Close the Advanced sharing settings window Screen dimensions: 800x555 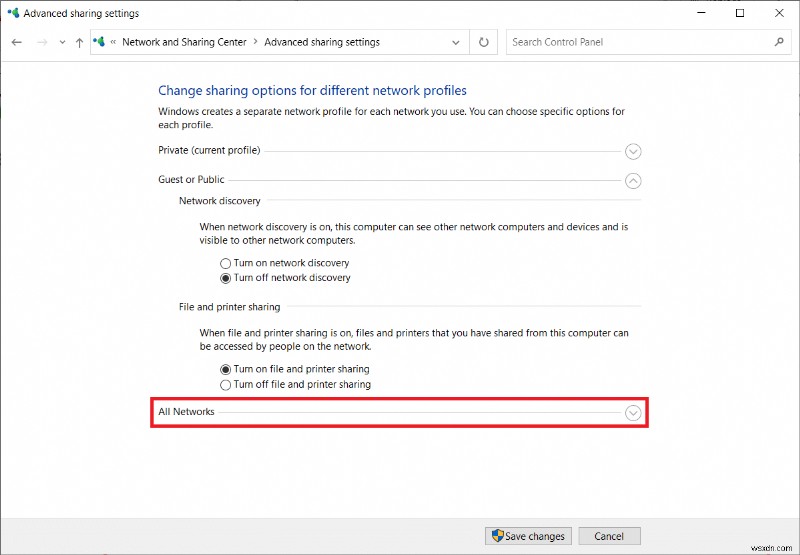click(x=779, y=13)
